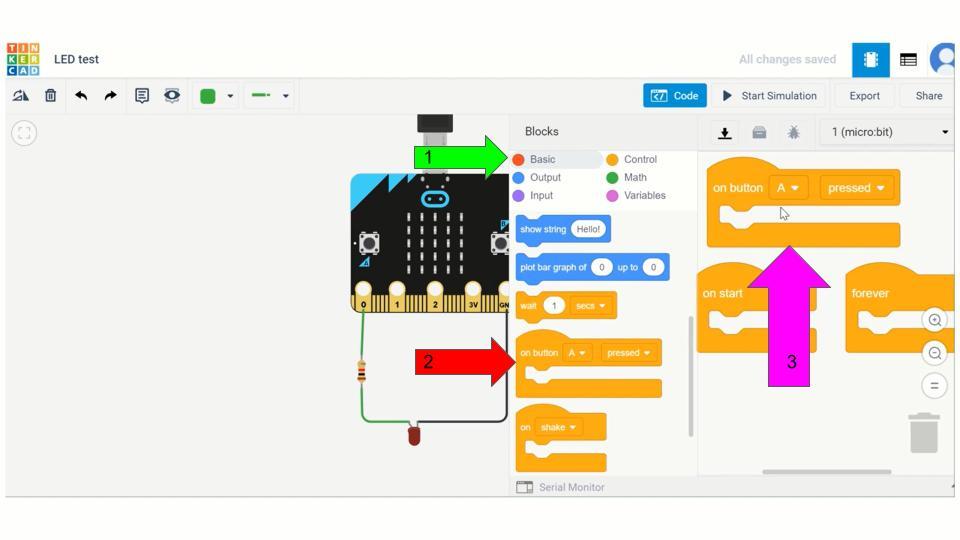The width and height of the screenshot is (960, 540).
Task: Click the All changes saved status
Action: 787,59
